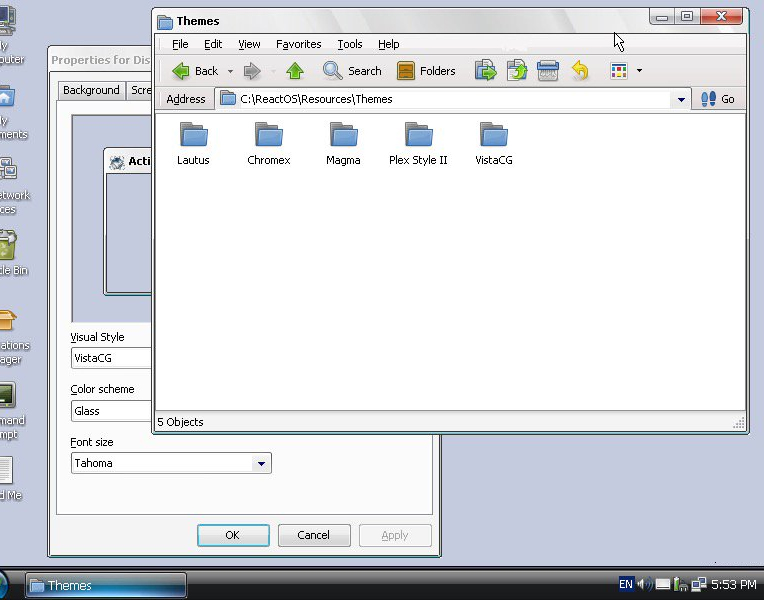Image resolution: width=764 pixels, height=600 pixels.
Task: Select the My Computer desktop icon
Action: point(9,33)
